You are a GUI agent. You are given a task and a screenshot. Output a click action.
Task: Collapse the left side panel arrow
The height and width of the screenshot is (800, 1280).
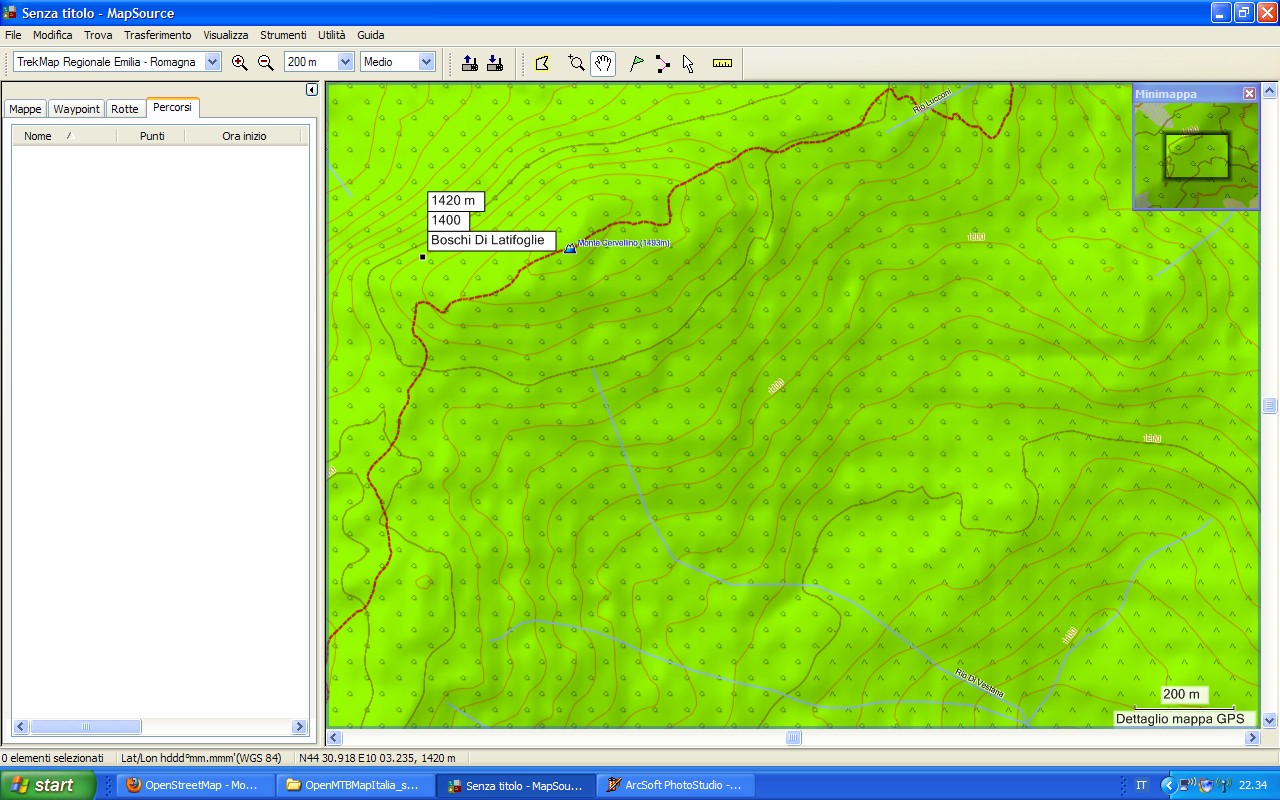click(311, 90)
